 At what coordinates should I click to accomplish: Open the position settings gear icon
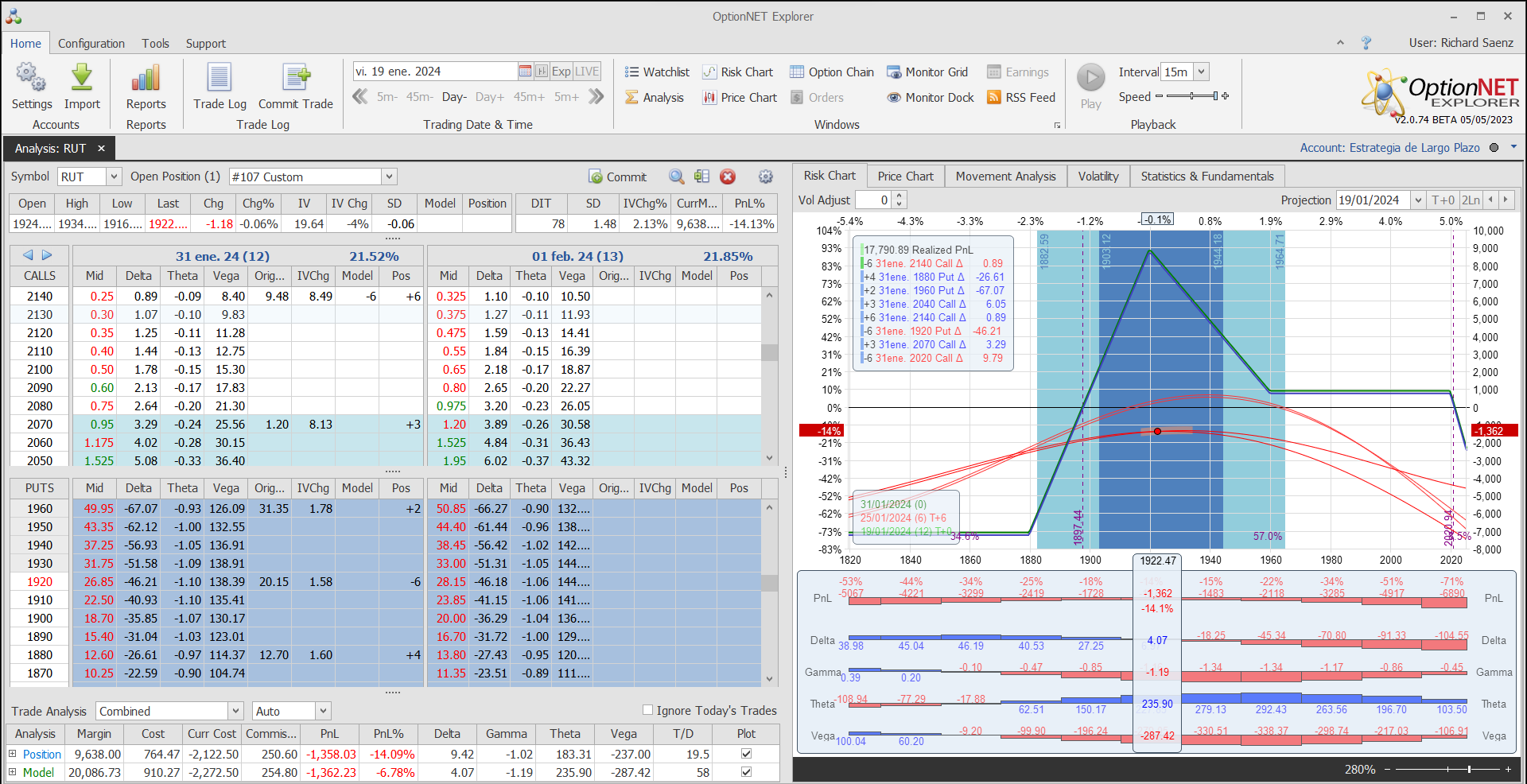[x=766, y=177]
